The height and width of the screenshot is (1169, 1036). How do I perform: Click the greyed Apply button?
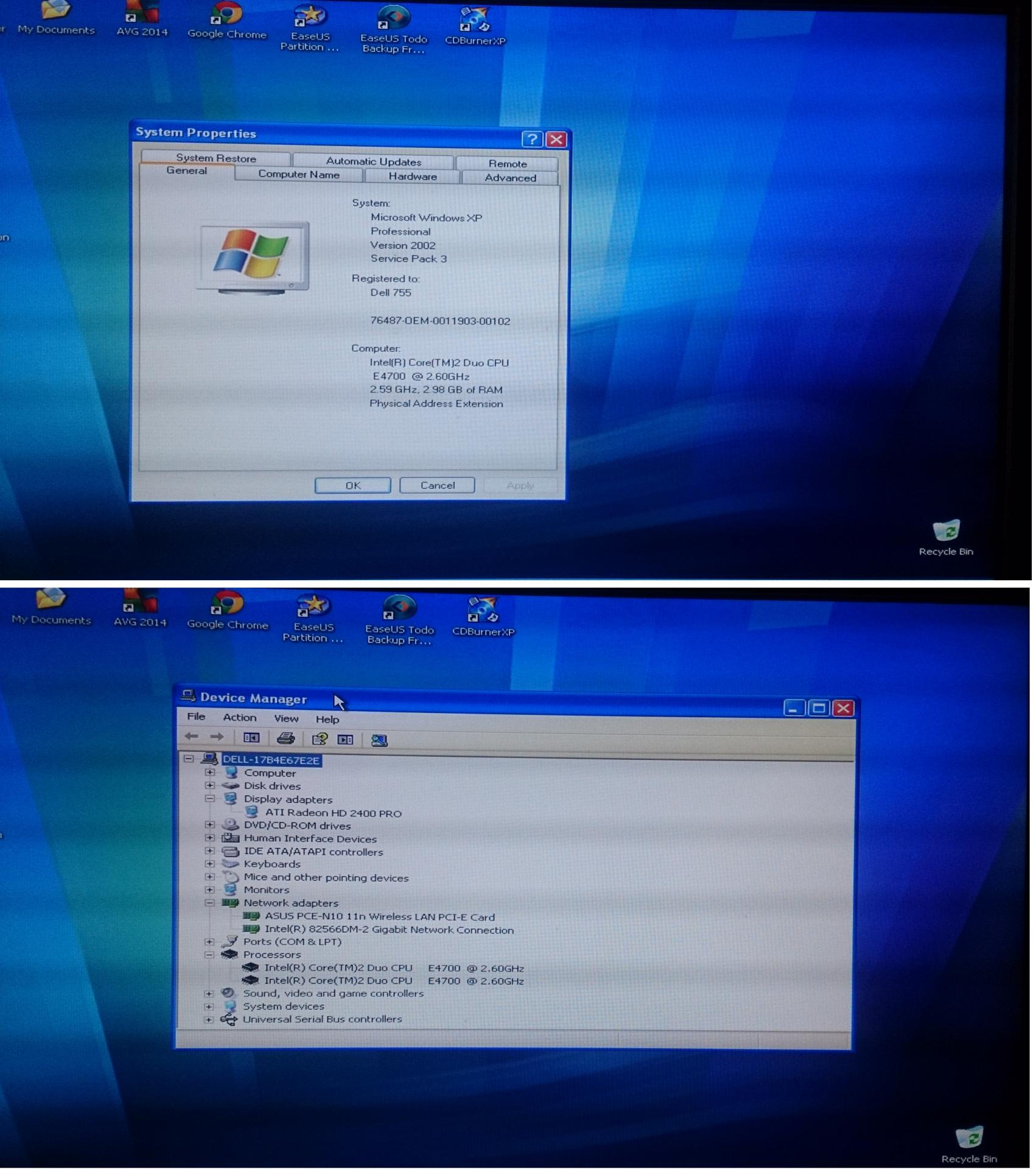(520, 485)
